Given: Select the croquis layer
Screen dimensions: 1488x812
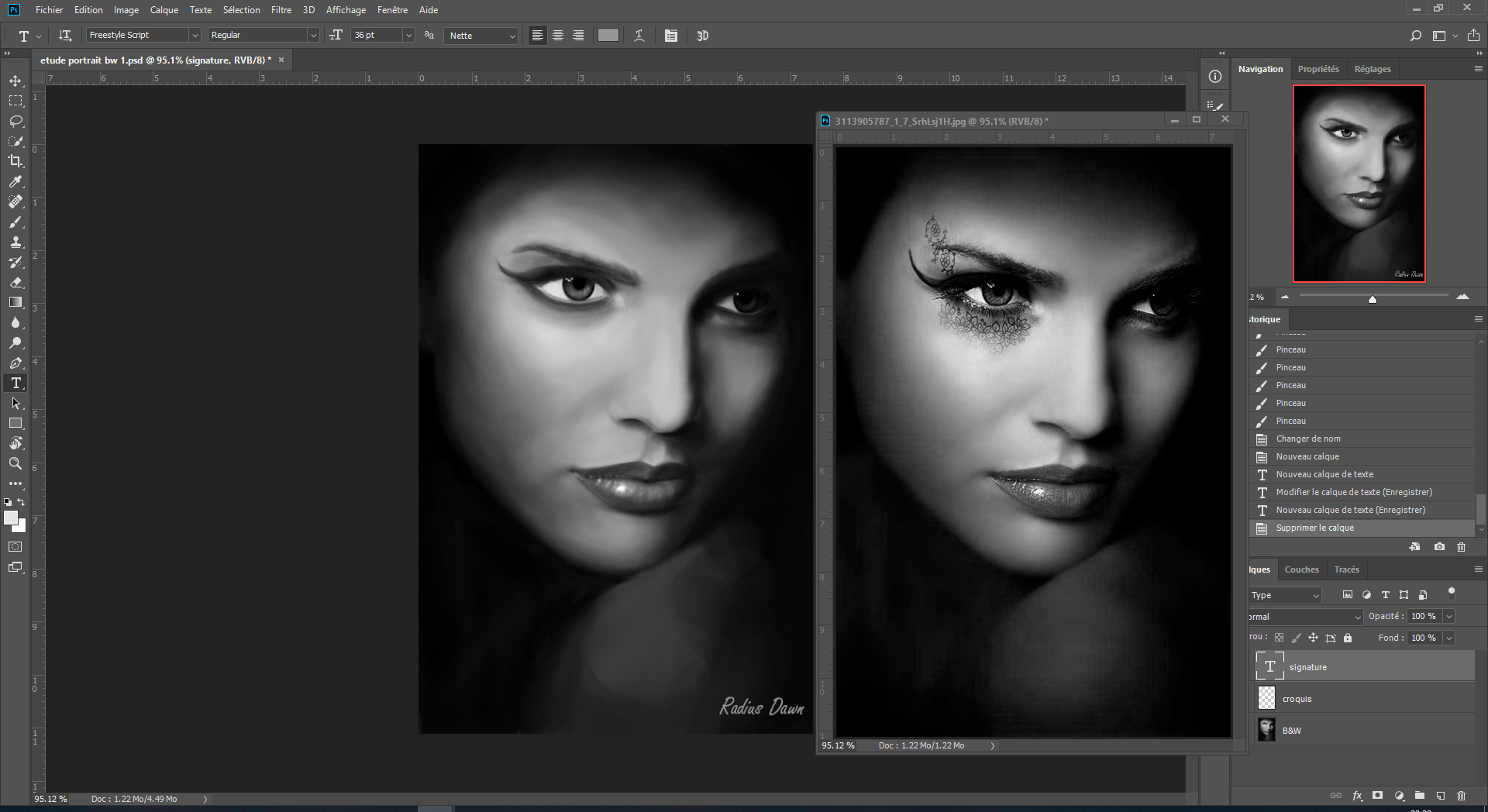Looking at the screenshot, I should (1297, 698).
